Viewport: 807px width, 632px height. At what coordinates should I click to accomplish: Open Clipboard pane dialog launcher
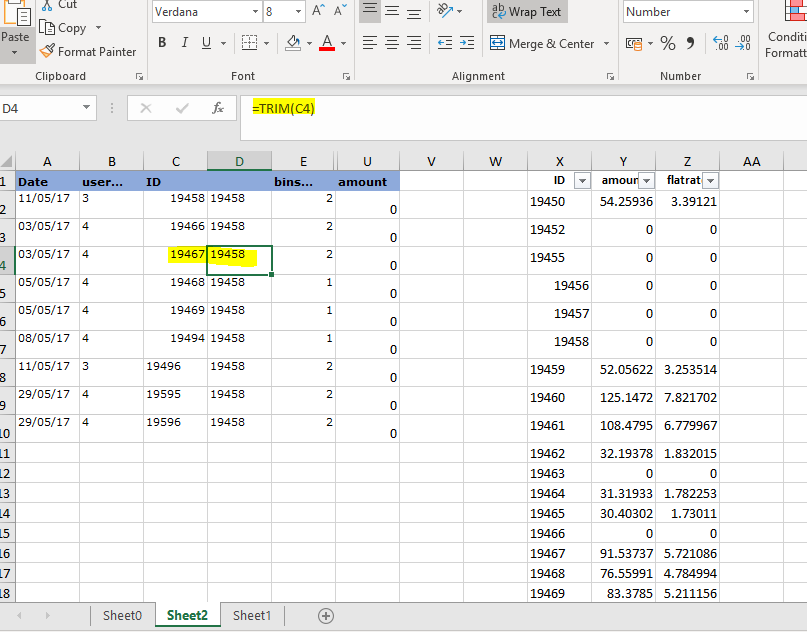coord(139,76)
